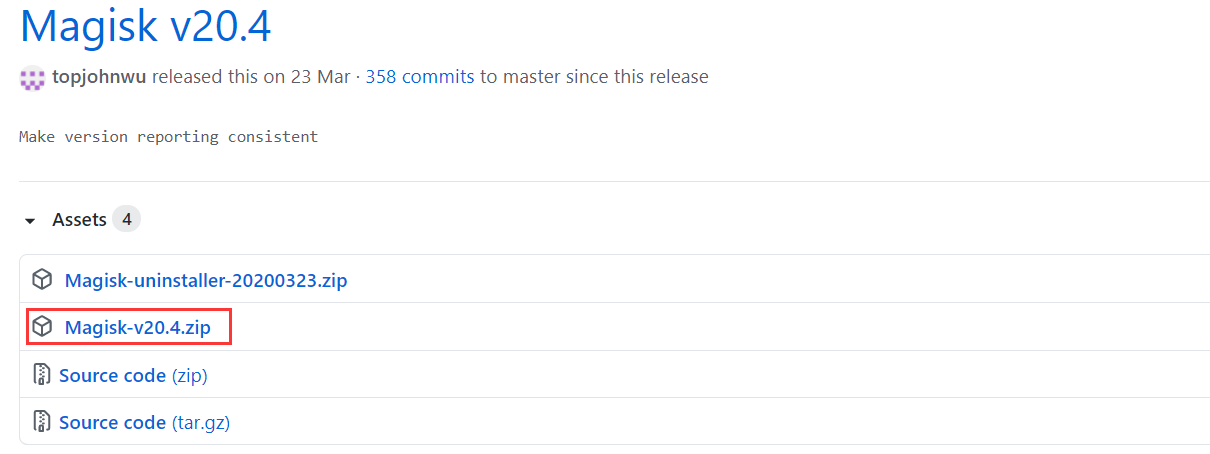Click zip file icon beside Source code (zip)
Viewport: 1210px width, 454px height.
pyautogui.click(x=42, y=375)
